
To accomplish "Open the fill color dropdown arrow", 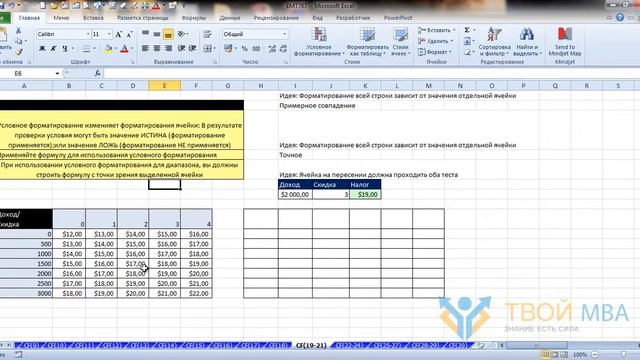I will pos(116,49).
